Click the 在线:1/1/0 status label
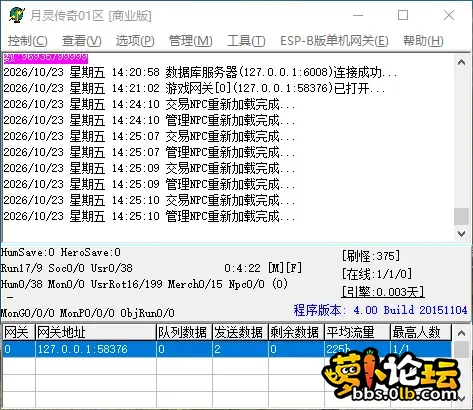The height and width of the screenshot is (410, 473). coord(377,274)
